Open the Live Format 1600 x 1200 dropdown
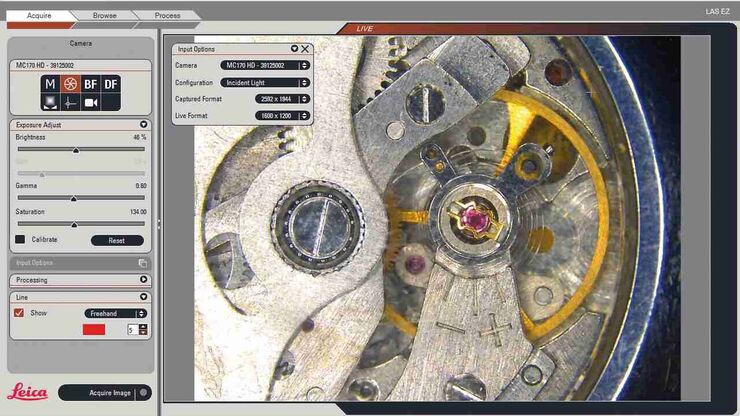Viewport: 740px width, 416px height. tap(282, 116)
